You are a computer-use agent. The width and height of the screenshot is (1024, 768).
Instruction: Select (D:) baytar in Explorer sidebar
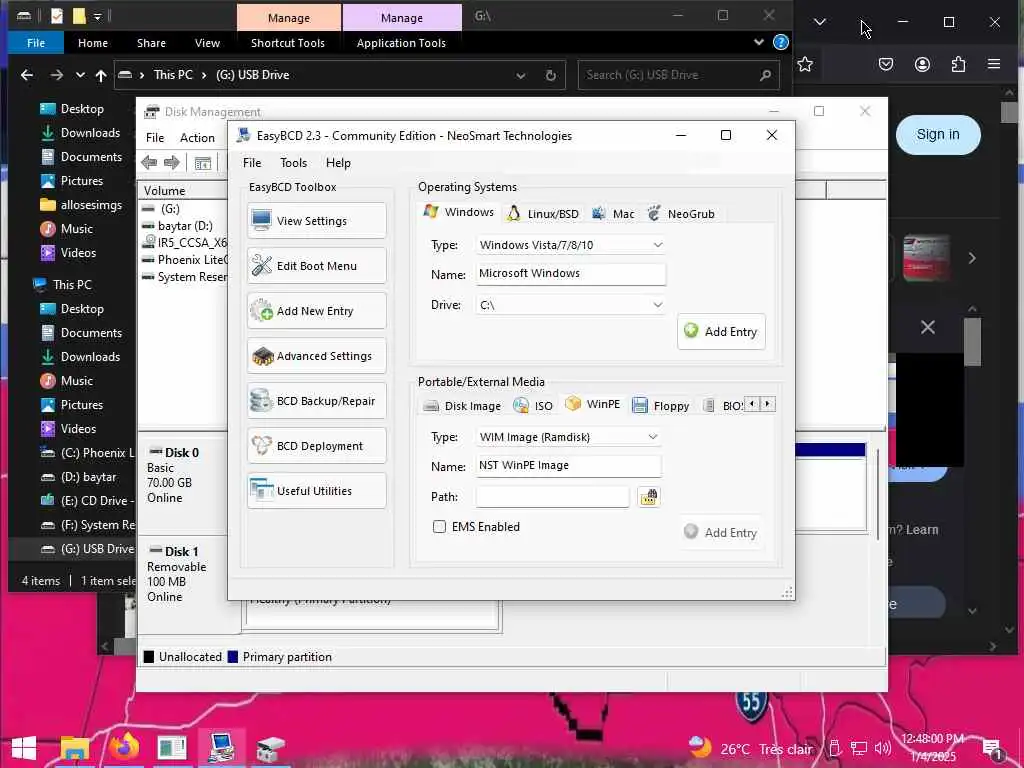click(78, 477)
